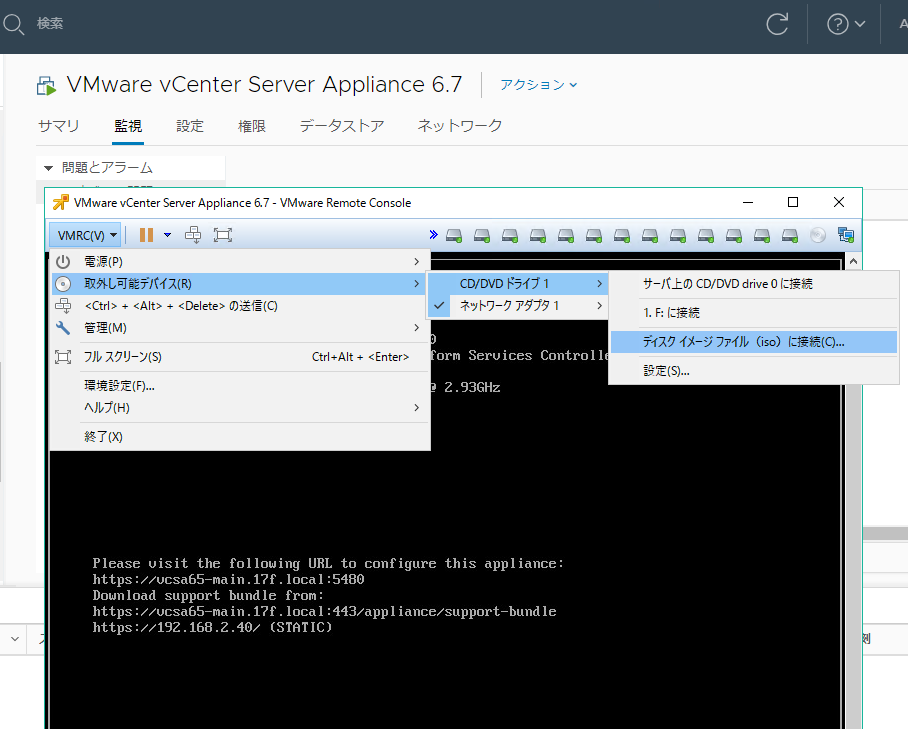Collapse the 問題とアラーム section

tap(49, 168)
